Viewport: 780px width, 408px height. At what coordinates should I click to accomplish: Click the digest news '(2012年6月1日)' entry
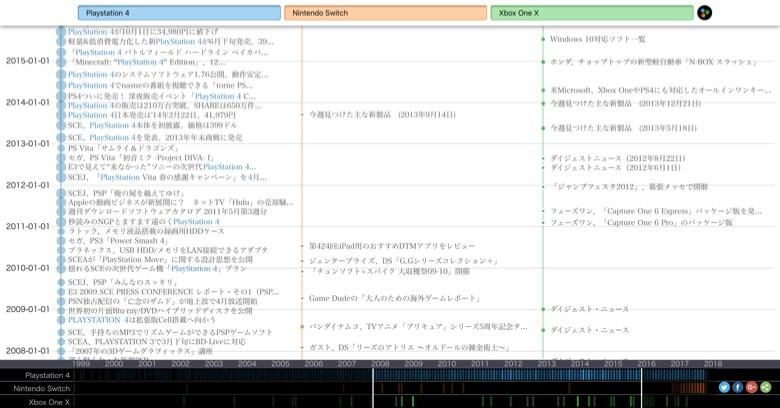point(615,168)
